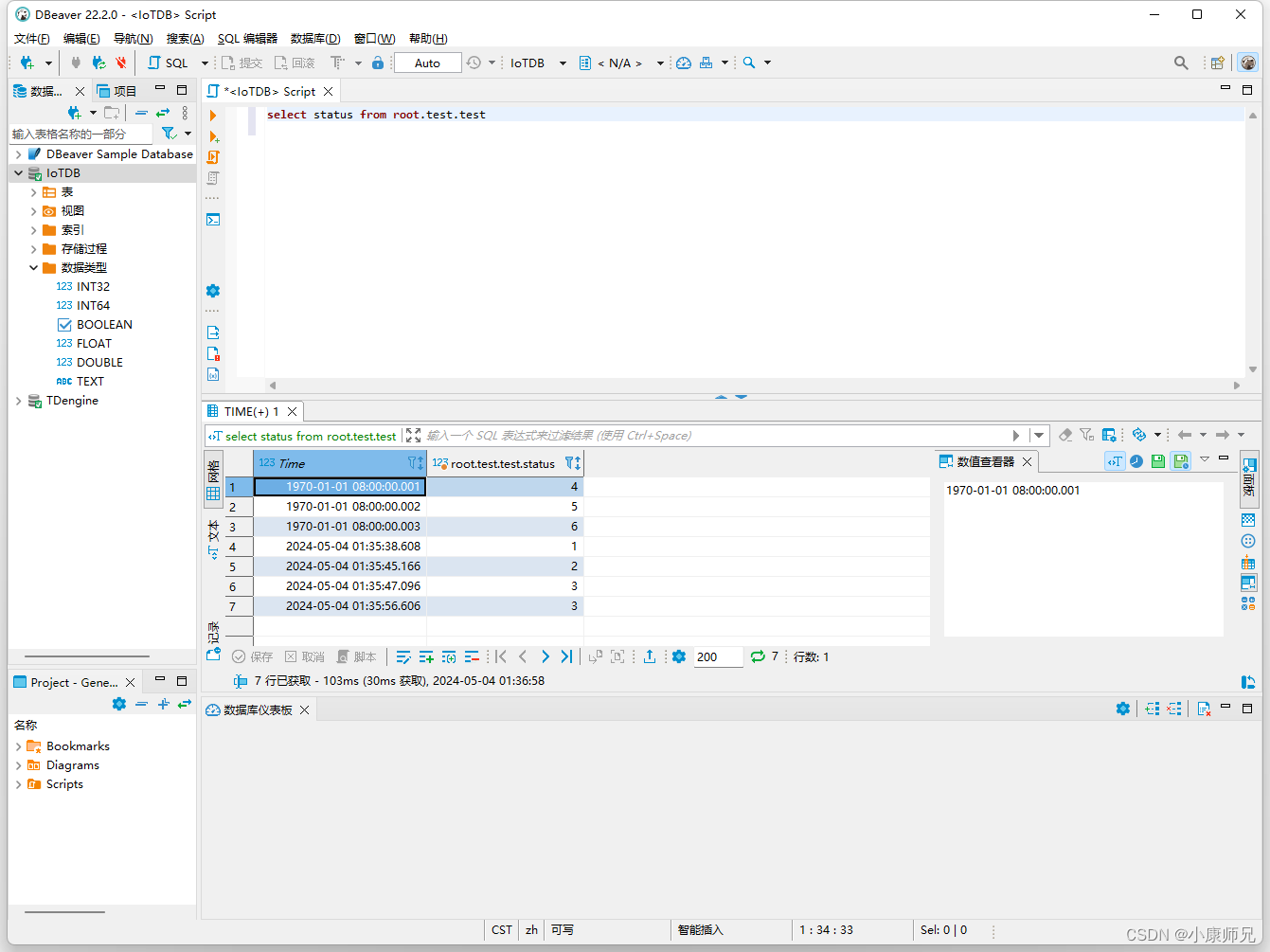
Task: Open the SQL button dropdown arrow
Action: [205, 63]
